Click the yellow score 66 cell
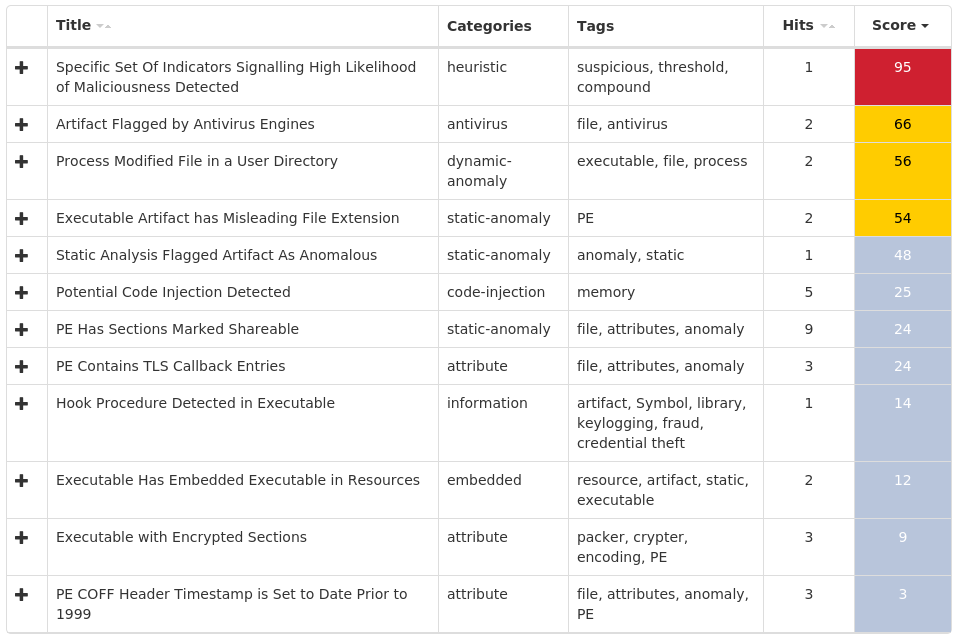 pos(902,124)
